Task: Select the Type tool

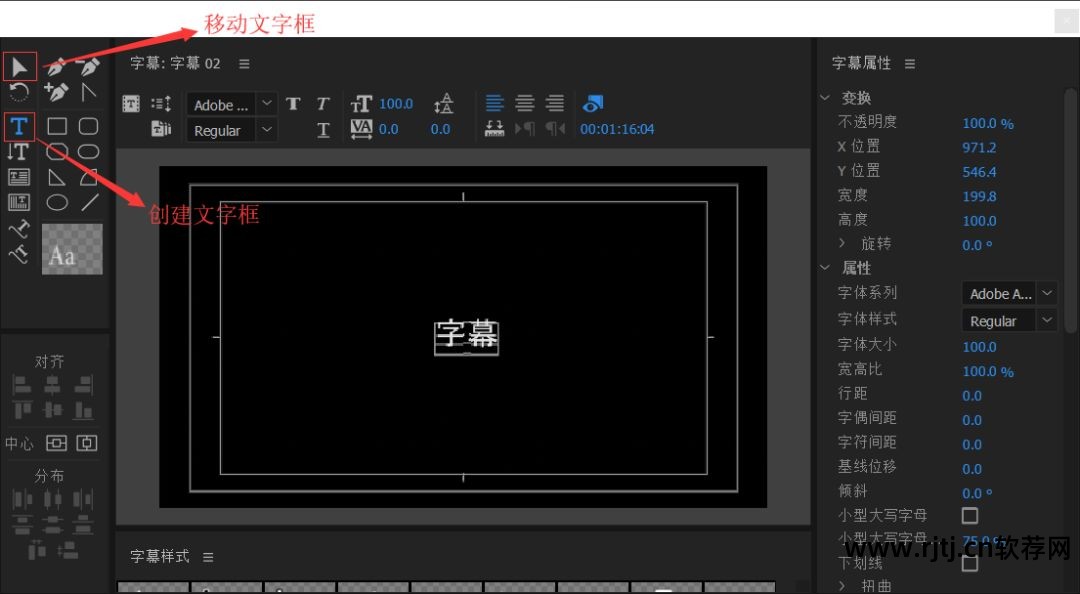Action: coord(19,126)
